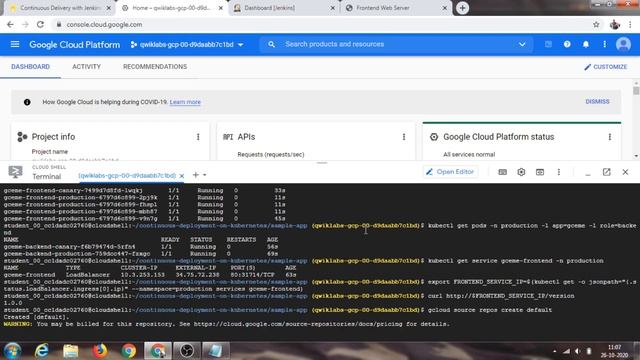Open header three-dot settings menu
Image resolution: width=640 pixels, height=360 pixels.
604,44
